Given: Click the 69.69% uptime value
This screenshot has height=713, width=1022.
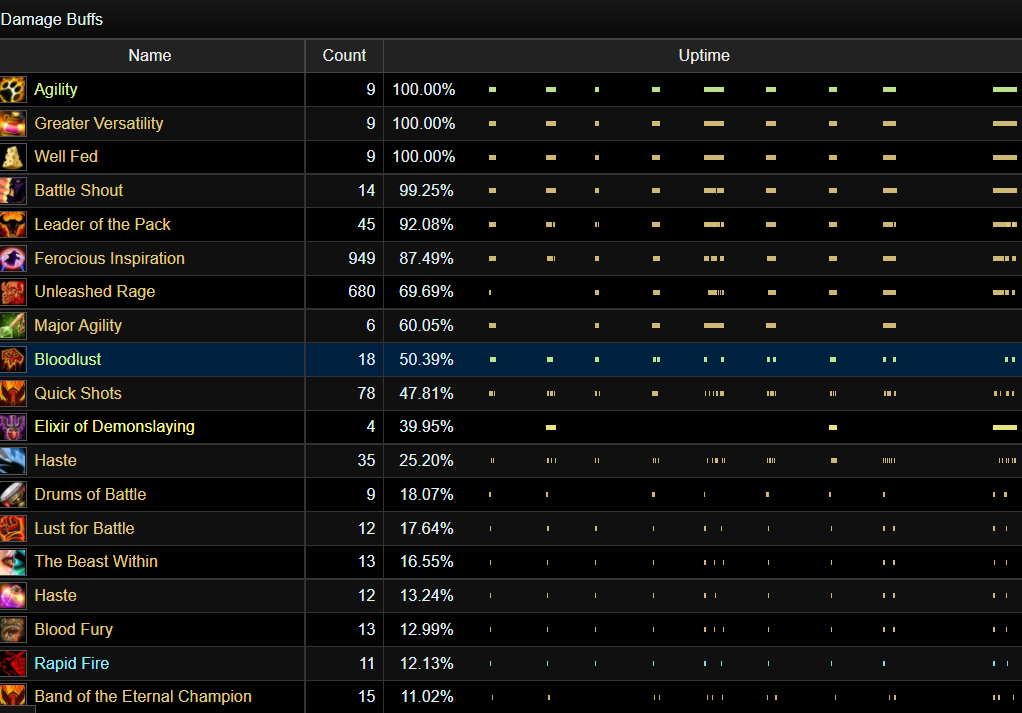Looking at the screenshot, I should coord(426,291).
